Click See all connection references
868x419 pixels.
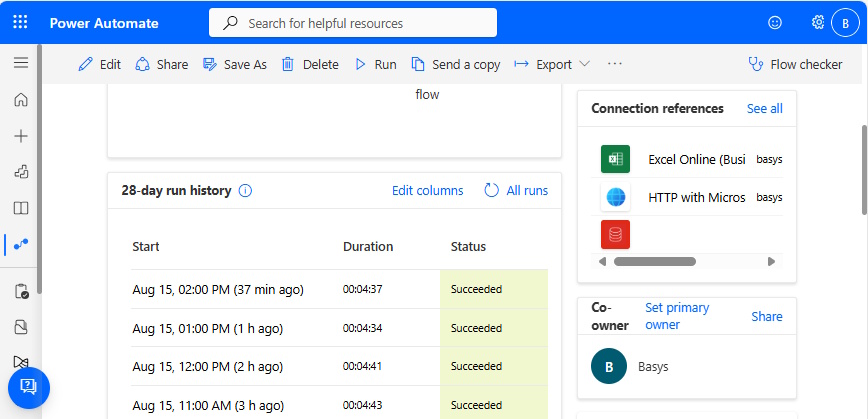click(x=764, y=108)
